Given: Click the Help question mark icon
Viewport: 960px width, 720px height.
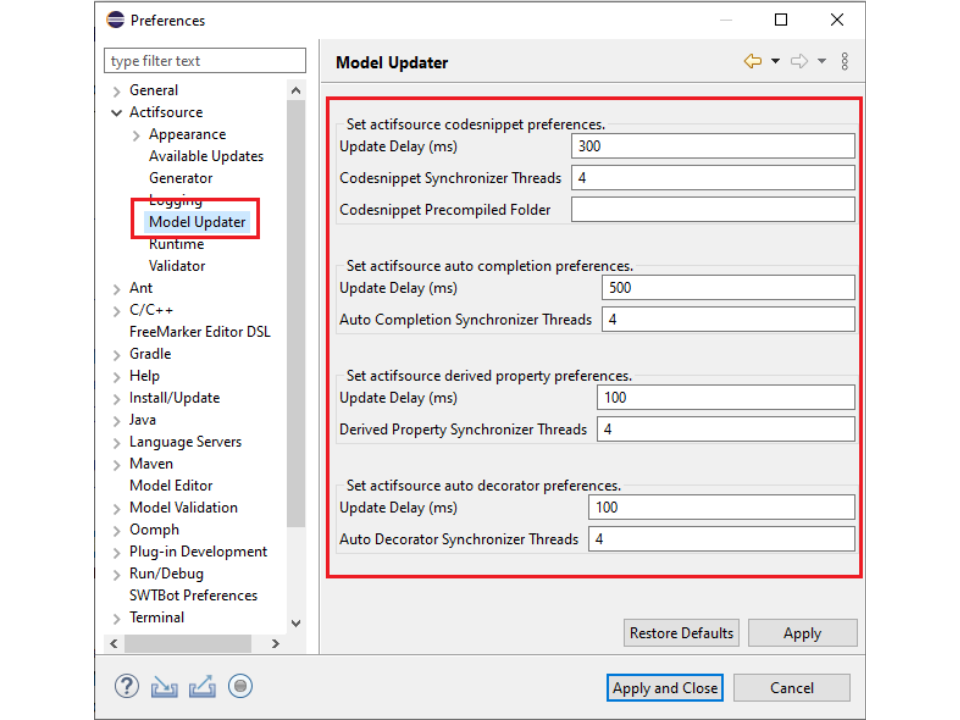Looking at the screenshot, I should pyautogui.click(x=127, y=686).
